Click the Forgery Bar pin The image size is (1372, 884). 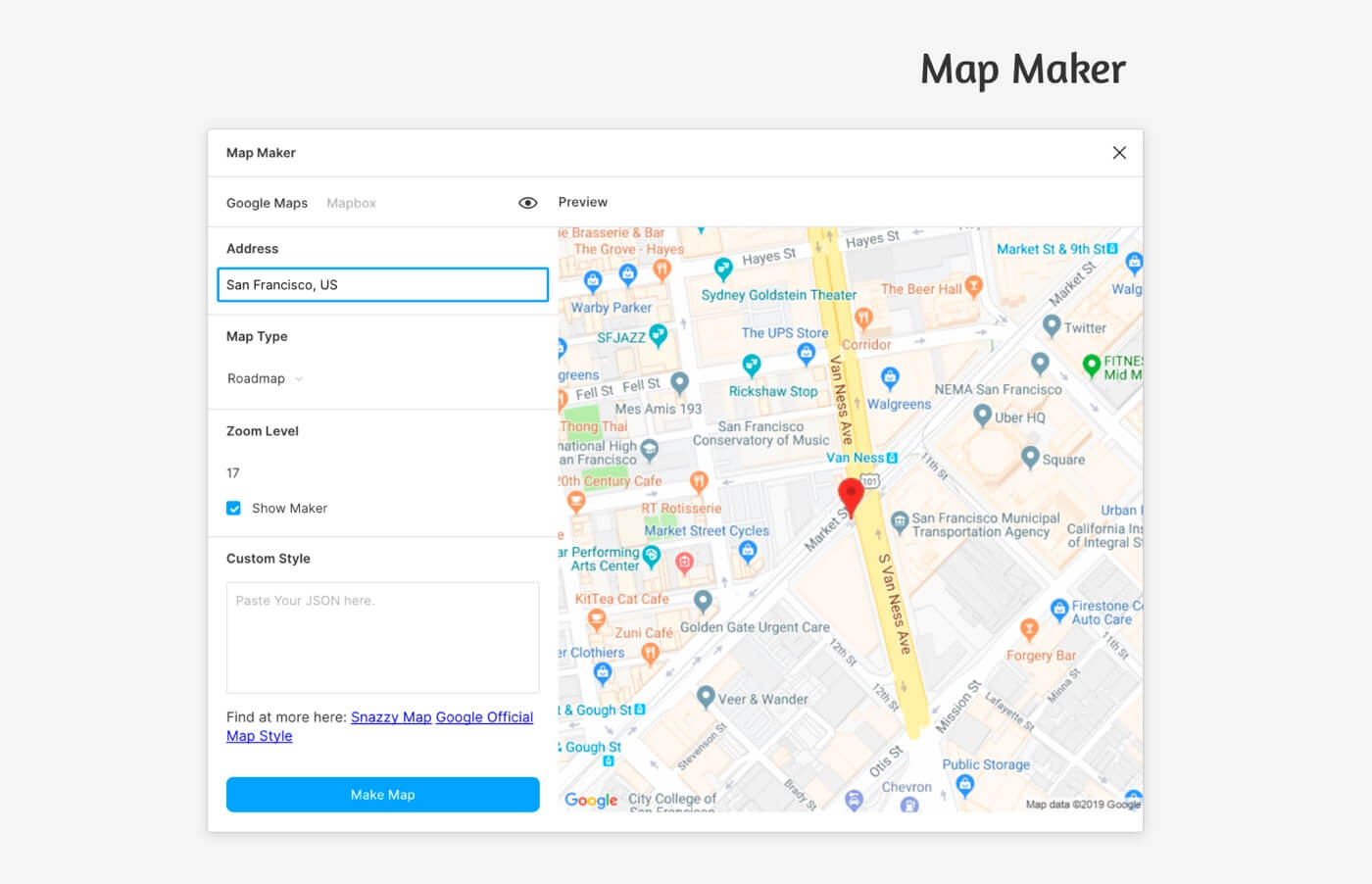point(1029,628)
